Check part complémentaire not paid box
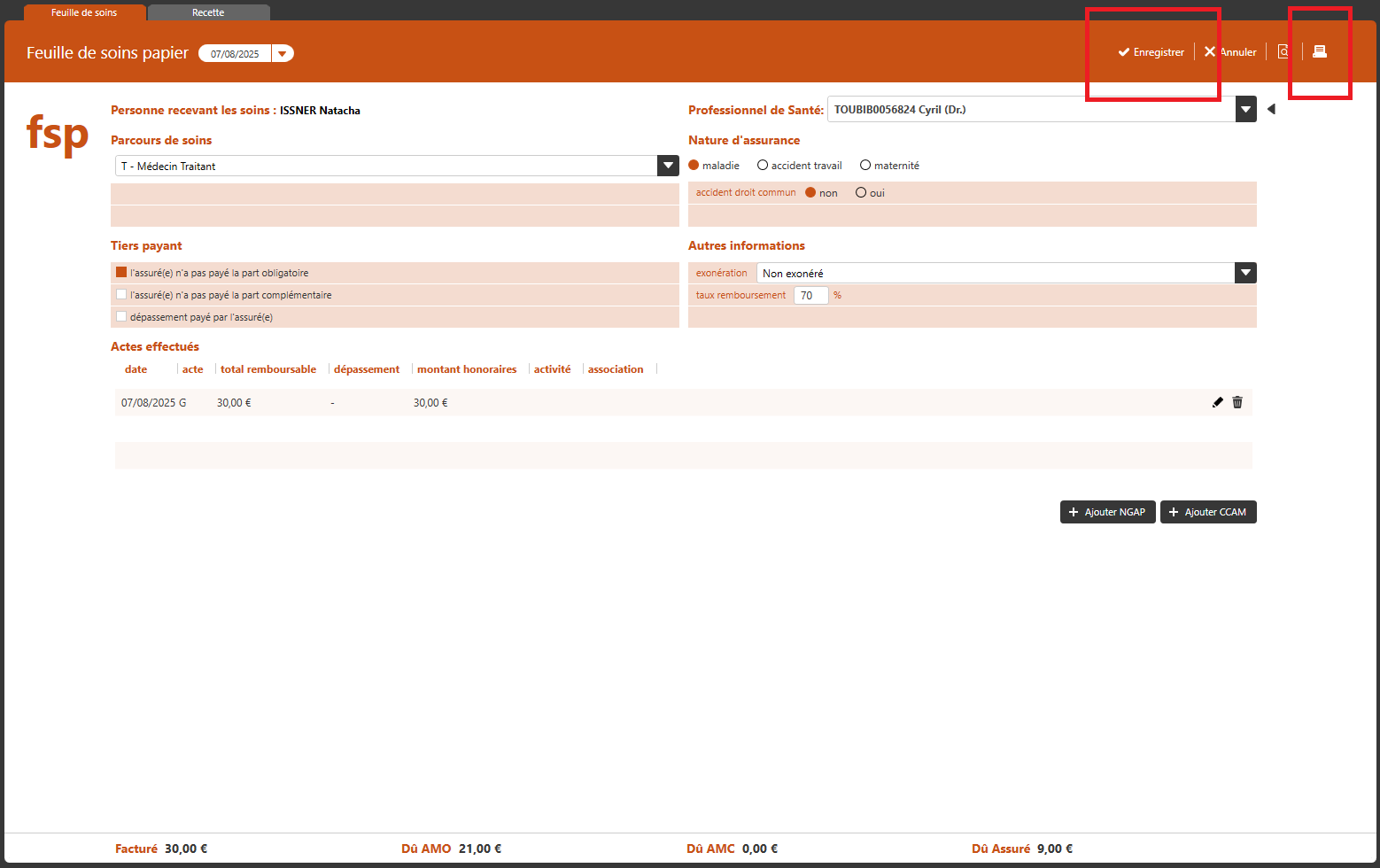This screenshot has height=868, width=1380. click(x=121, y=295)
